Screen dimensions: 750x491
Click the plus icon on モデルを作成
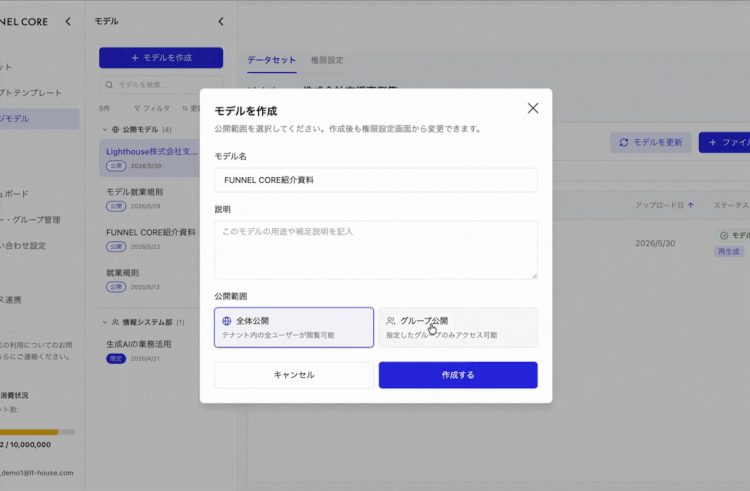[135, 58]
